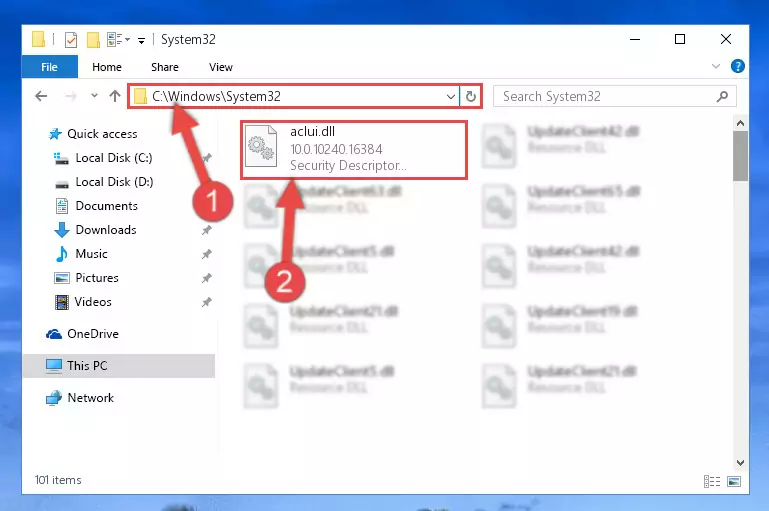The image size is (769, 511).
Task: Open Explorer help (question mark)
Action: [737, 66]
